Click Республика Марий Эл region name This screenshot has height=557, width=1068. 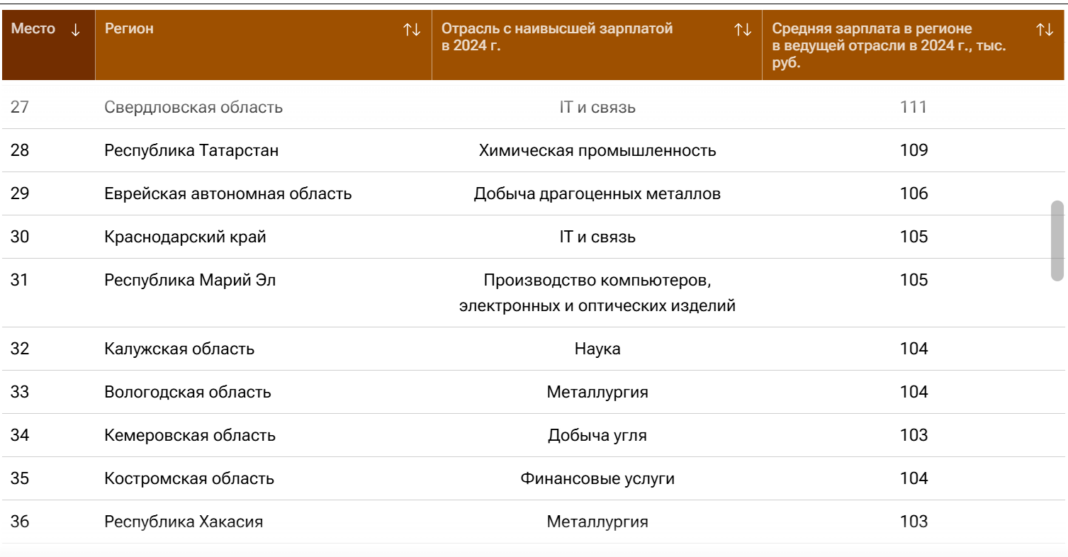click(x=190, y=280)
